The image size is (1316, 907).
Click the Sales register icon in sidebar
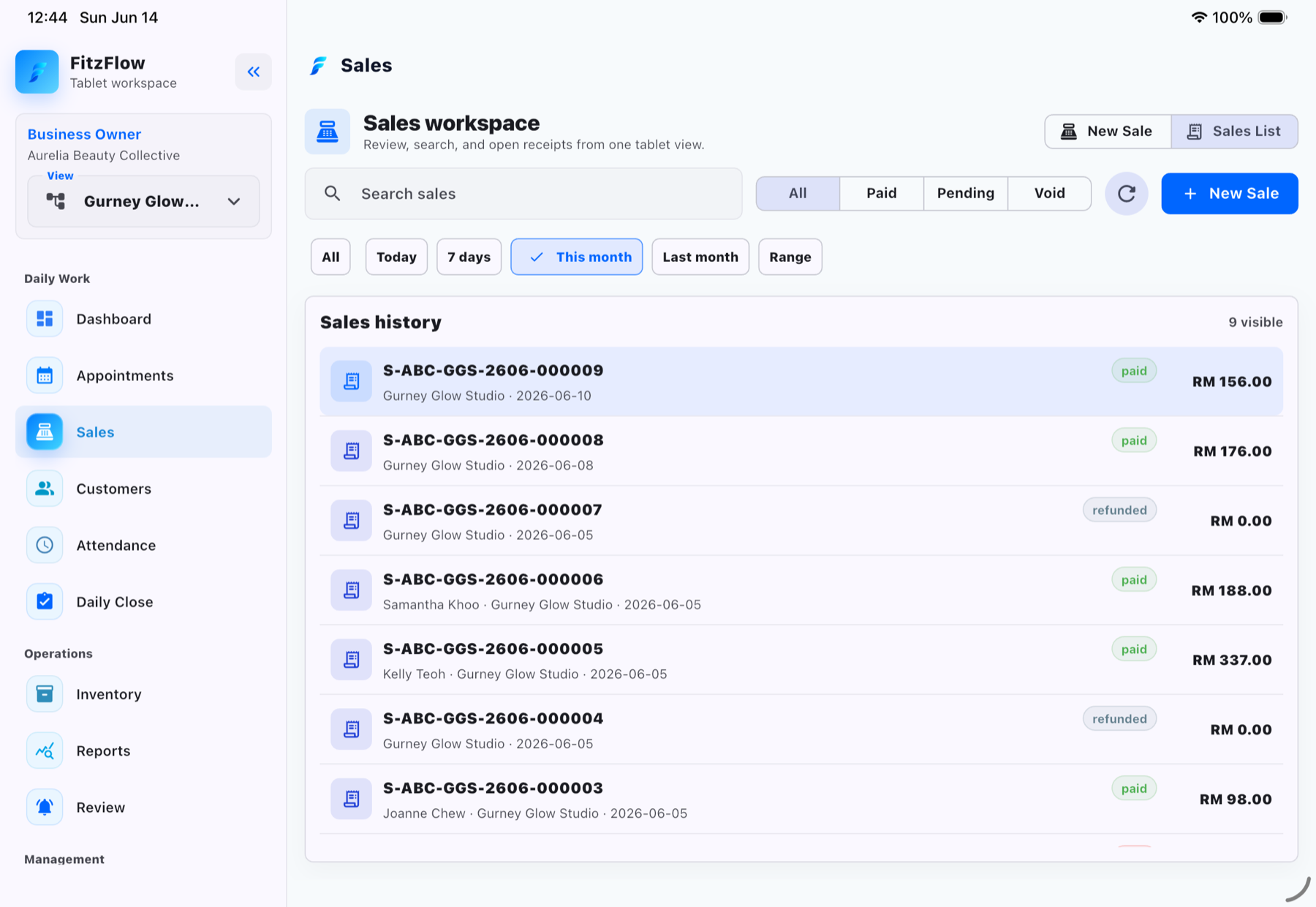[x=45, y=432]
